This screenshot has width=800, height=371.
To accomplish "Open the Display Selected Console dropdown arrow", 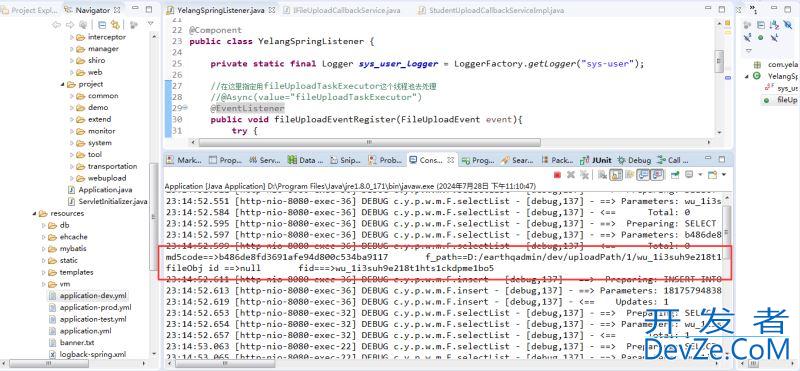I will point(701,175).
